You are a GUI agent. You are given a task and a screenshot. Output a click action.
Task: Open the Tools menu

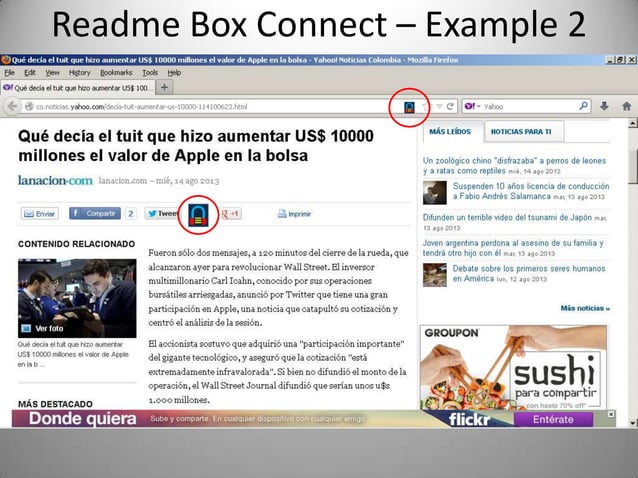(x=150, y=73)
